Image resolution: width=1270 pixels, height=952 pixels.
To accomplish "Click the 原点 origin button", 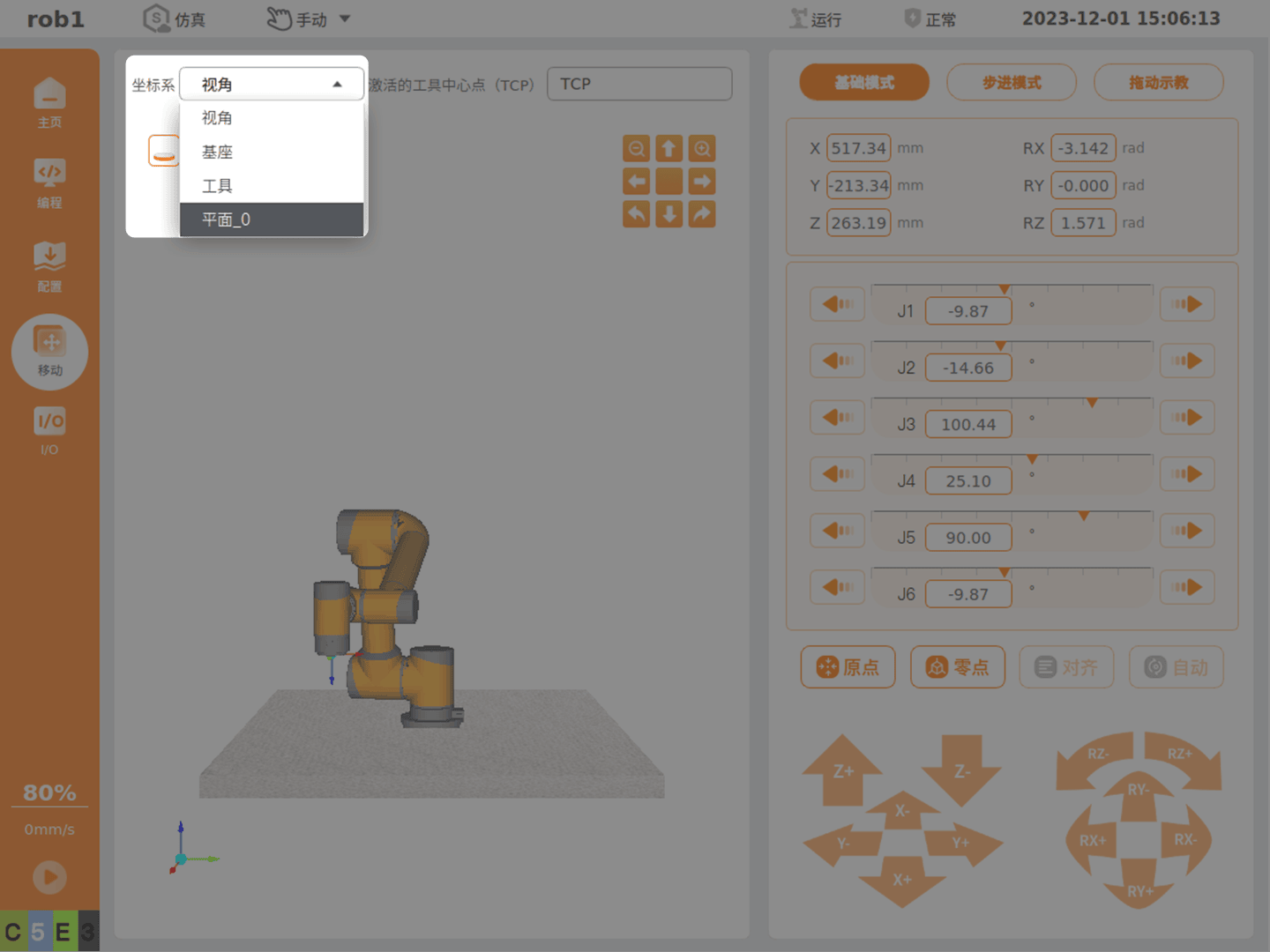I will pyautogui.click(x=848, y=667).
